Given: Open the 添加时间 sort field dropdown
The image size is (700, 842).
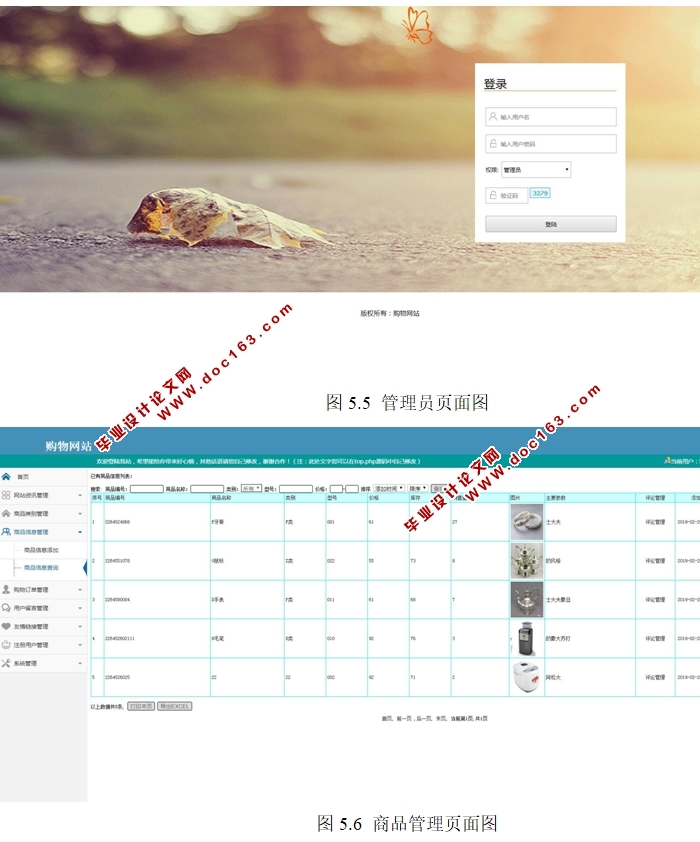Looking at the screenshot, I should [x=389, y=489].
